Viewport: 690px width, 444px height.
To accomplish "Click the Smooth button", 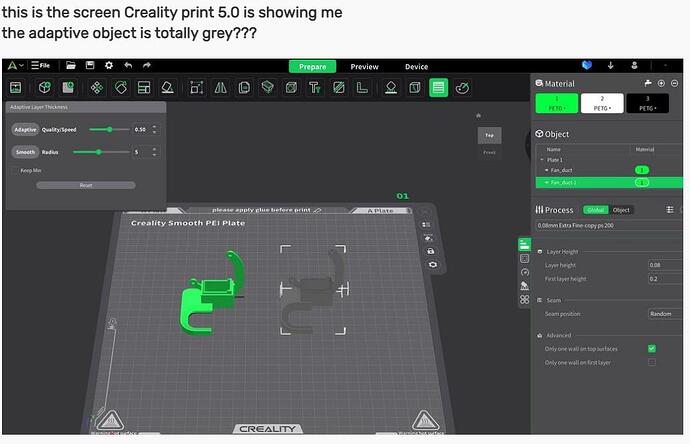I will (x=25, y=152).
